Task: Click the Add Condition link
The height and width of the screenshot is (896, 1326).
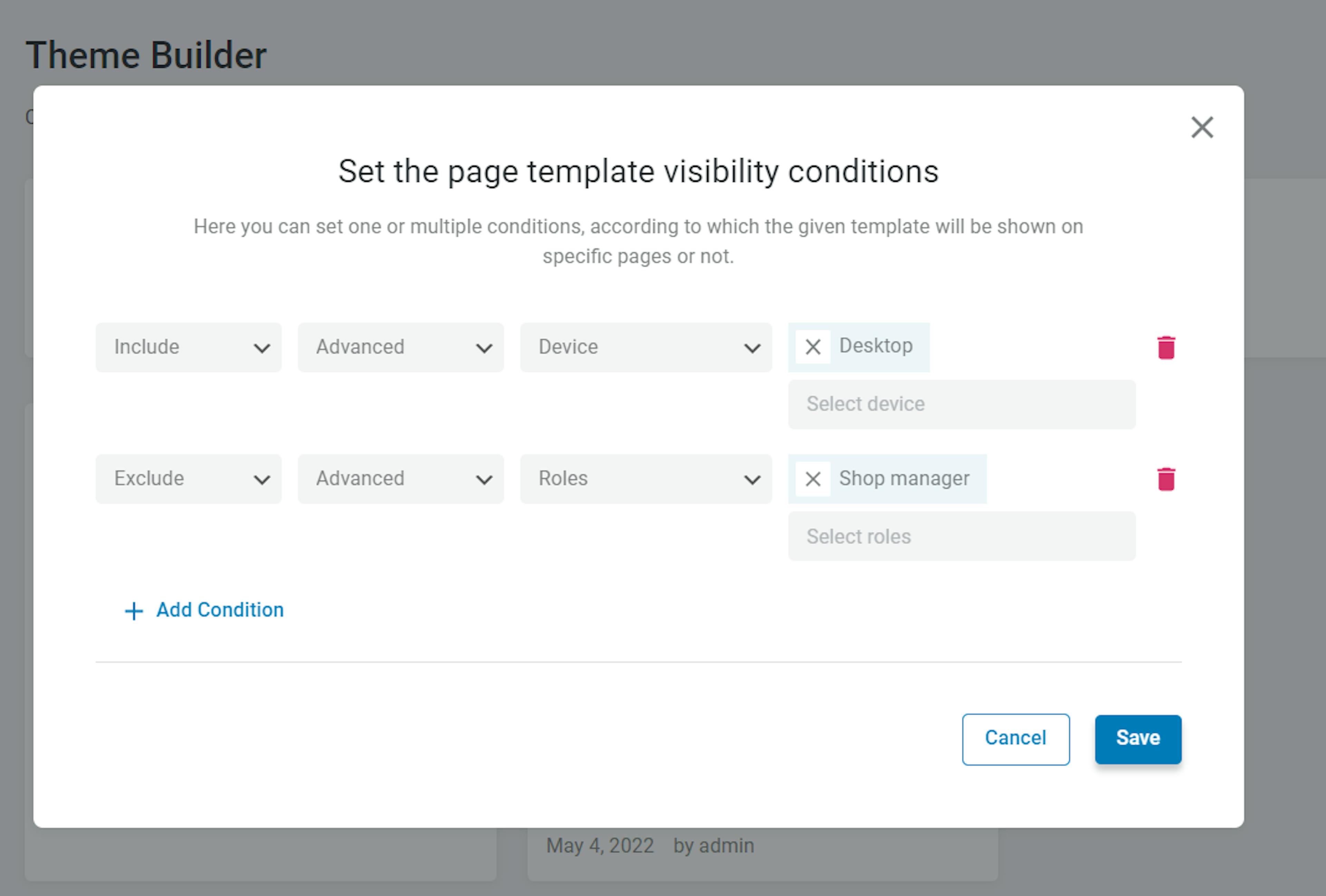Action: tap(220, 610)
